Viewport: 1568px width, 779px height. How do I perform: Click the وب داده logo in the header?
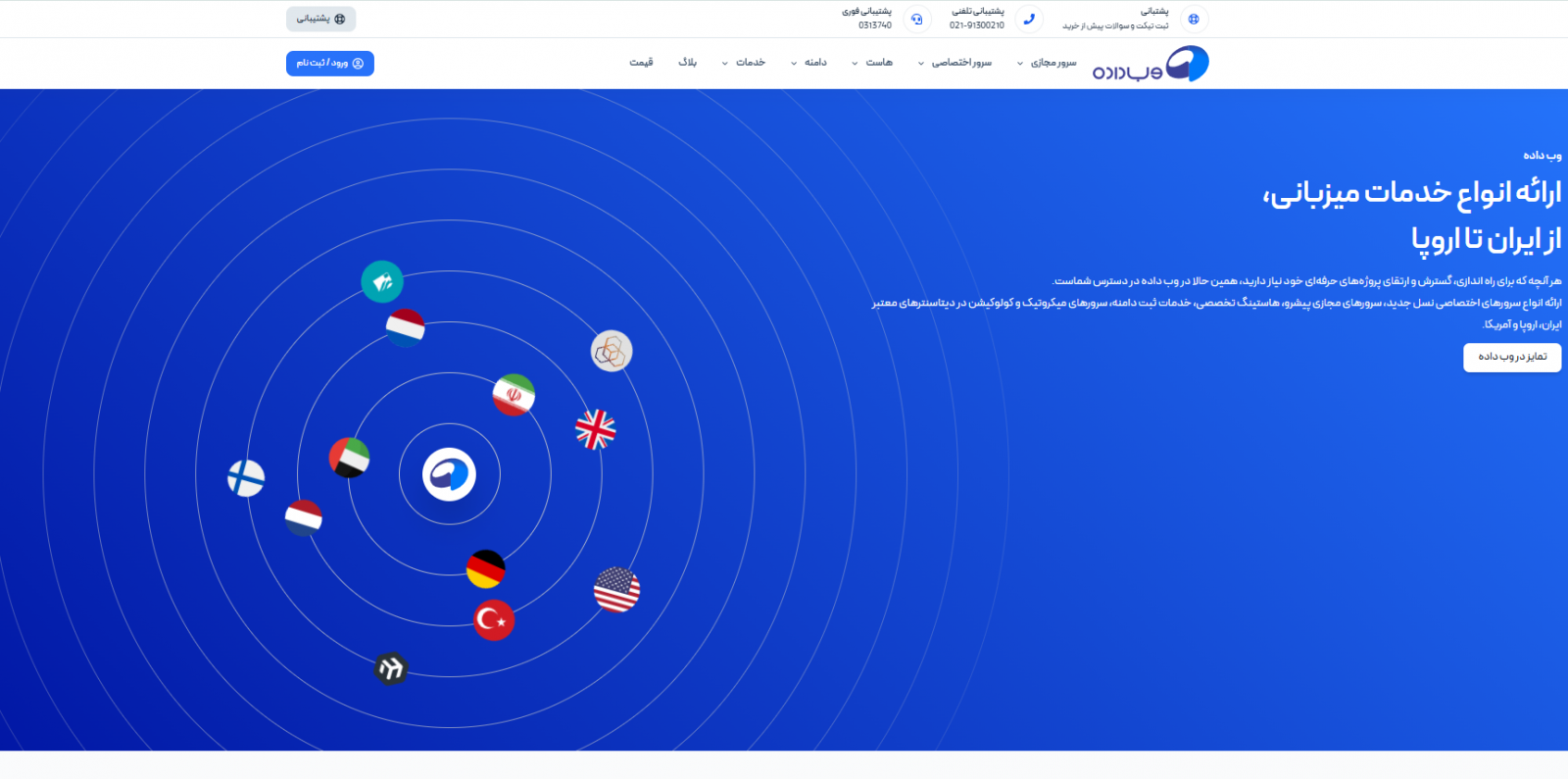tap(1151, 64)
